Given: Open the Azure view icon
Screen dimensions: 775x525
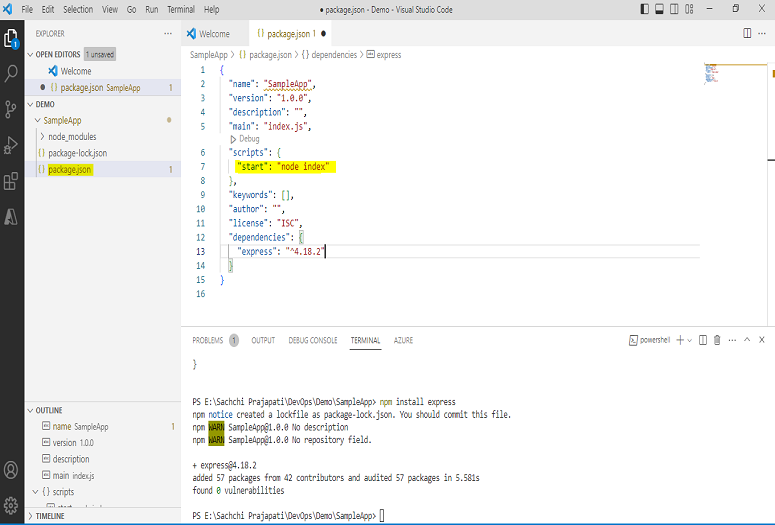Looking at the screenshot, I should [11, 217].
